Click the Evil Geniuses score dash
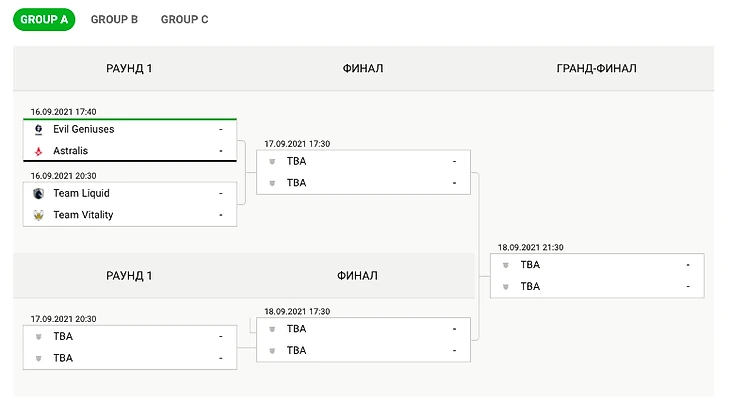 point(220,130)
